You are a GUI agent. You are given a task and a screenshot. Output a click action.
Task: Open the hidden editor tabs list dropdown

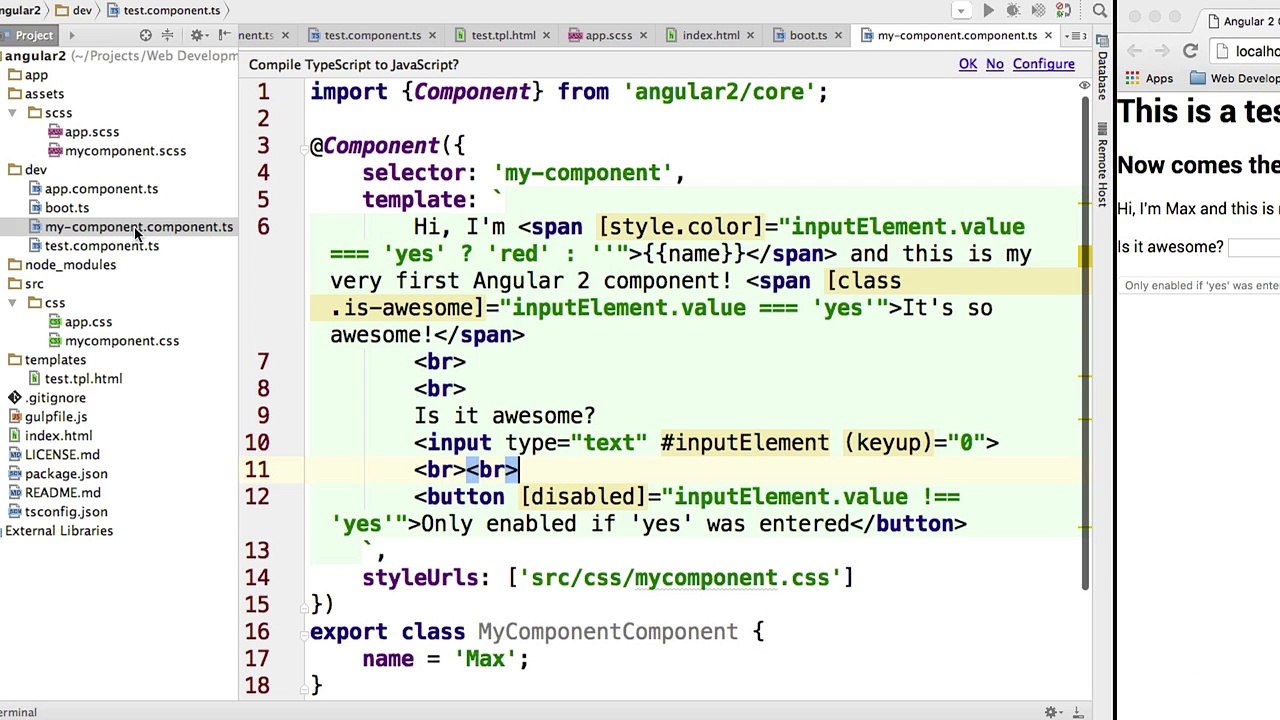(x=1077, y=36)
